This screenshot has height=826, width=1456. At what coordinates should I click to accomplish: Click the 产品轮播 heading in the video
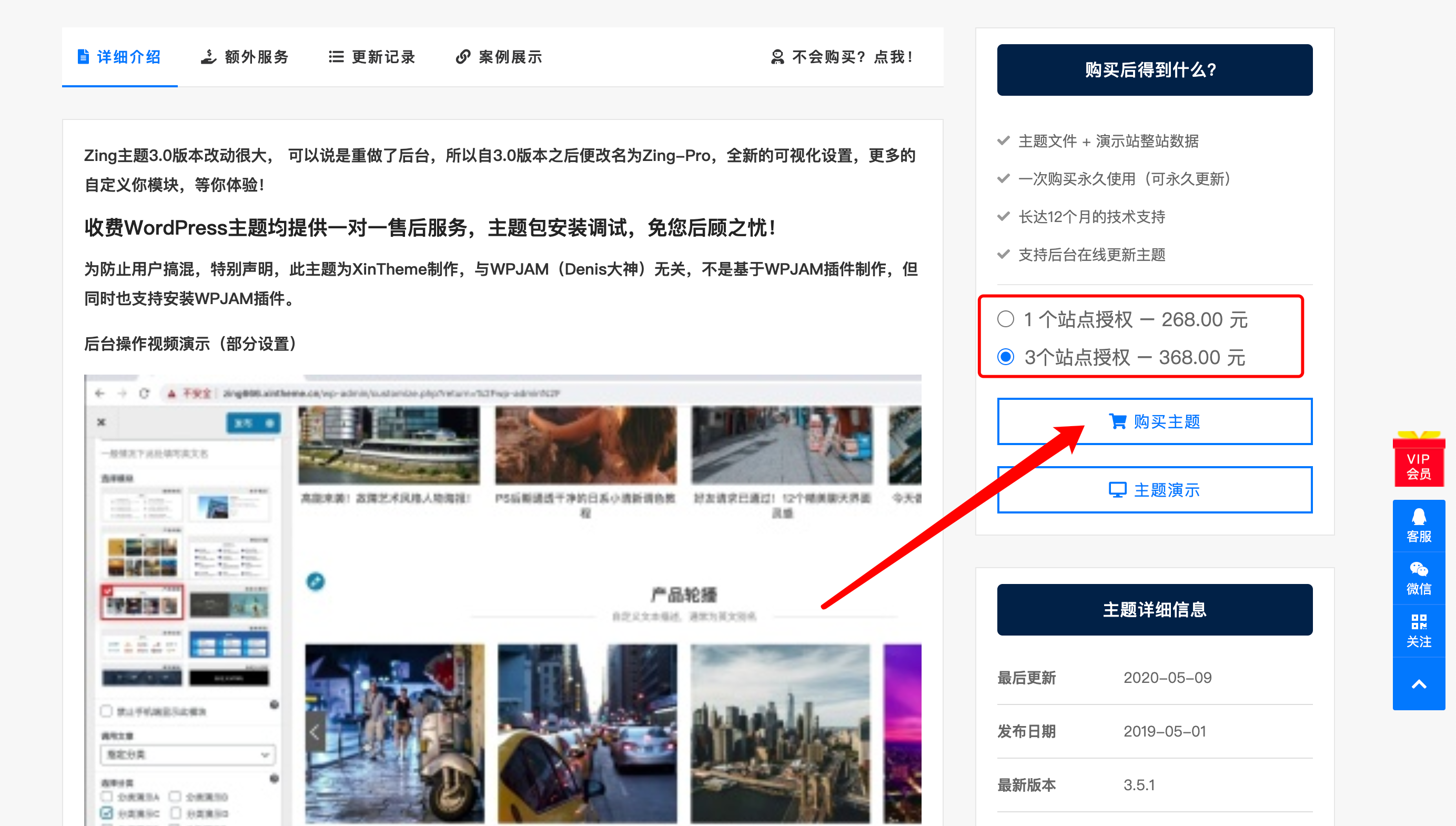pyautogui.click(x=684, y=595)
